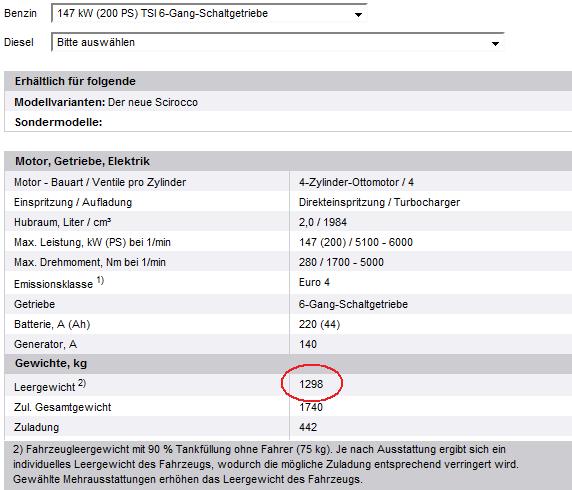The width and height of the screenshot is (572, 490).
Task: Click the Max. Drehmoment value 280 / 1700 - 5000
Action: (341, 262)
